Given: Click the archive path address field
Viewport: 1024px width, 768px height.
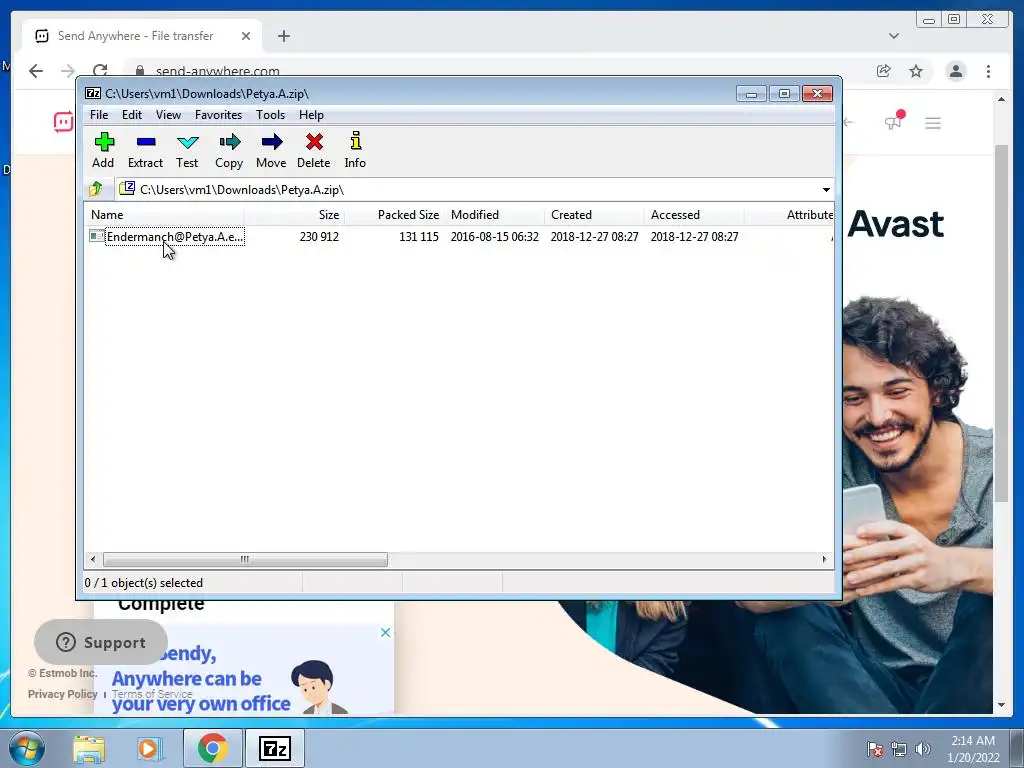Looking at the screenshot, I should pyautogui.click(x=468, y=190).
